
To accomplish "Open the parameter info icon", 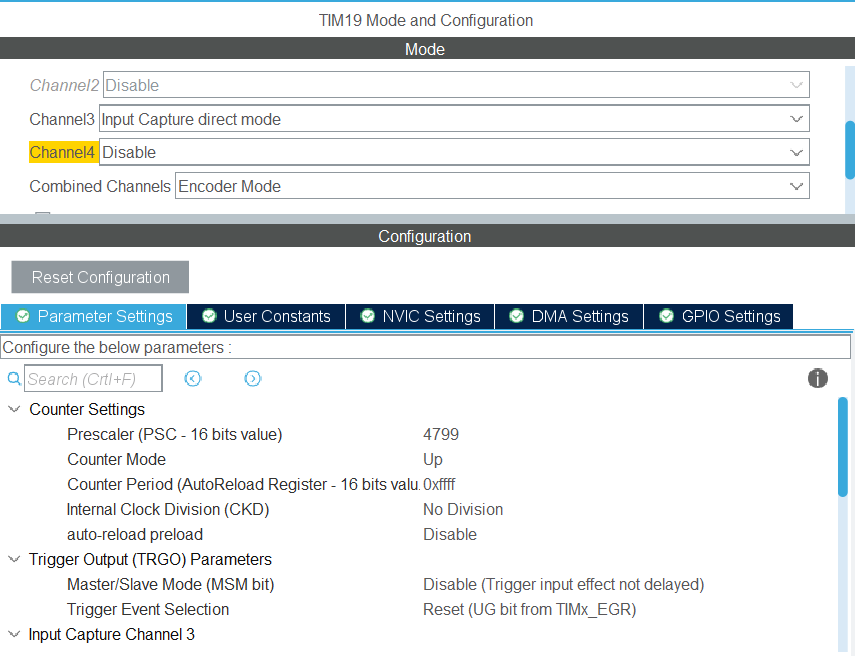I will pos(817,378).
